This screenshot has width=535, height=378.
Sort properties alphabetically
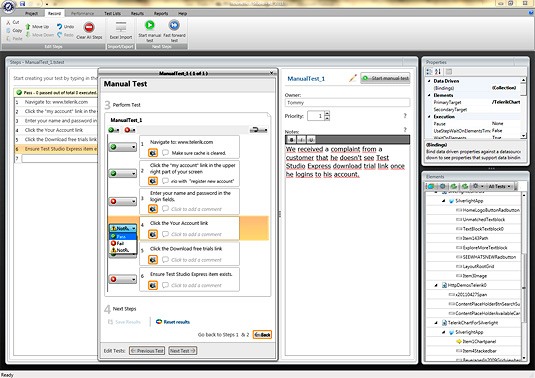pos(438,72)
